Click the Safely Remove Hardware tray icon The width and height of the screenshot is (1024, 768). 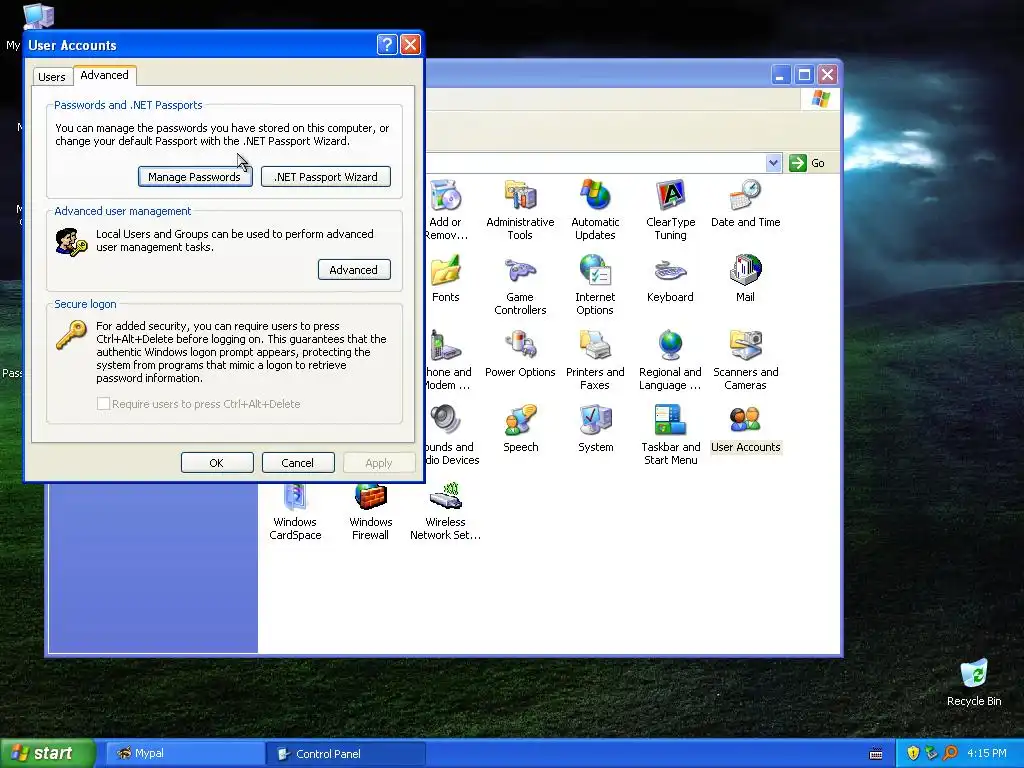pyautogui.click(x=931, y=753)
